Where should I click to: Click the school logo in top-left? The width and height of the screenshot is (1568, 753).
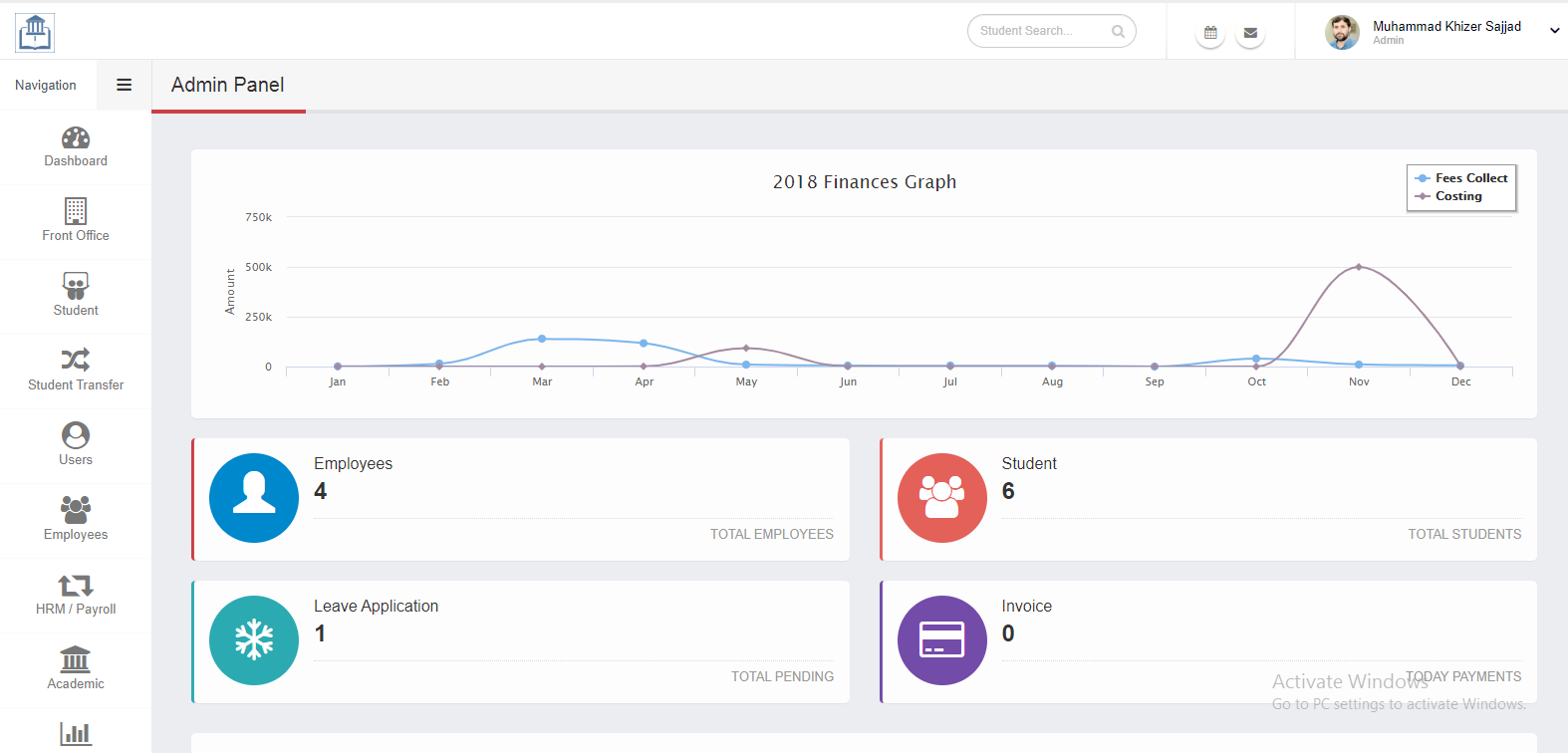tap(35, 32)
